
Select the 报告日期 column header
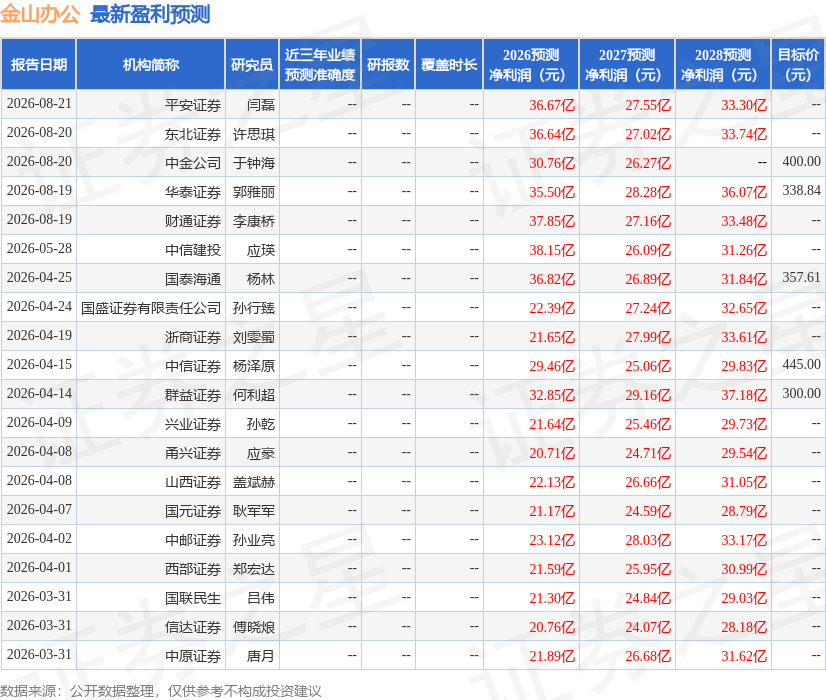(x=39, y=64)
